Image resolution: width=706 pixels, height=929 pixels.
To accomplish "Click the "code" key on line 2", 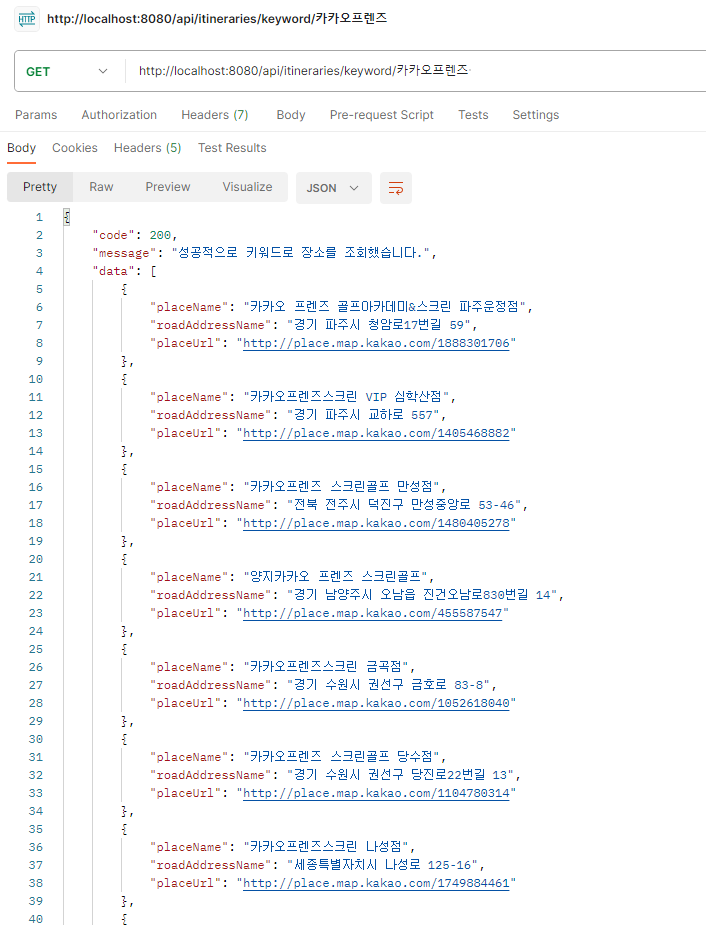I will pos(114,235).
